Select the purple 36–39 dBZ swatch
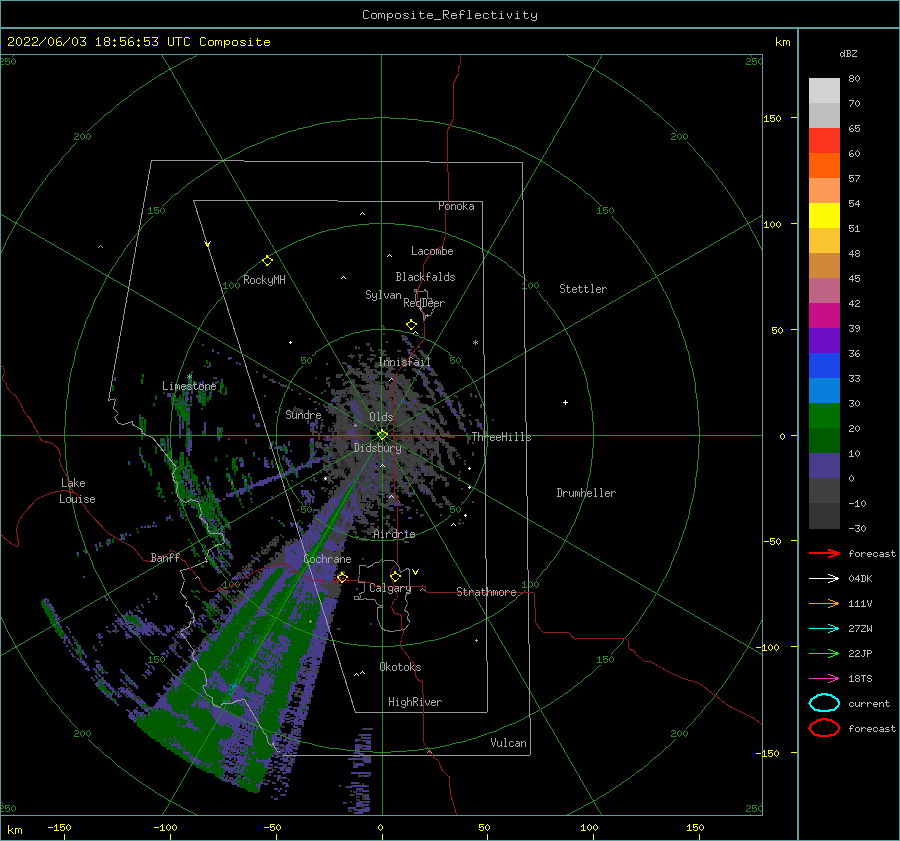Screen dimensions: 900x841 coord(824,340)
